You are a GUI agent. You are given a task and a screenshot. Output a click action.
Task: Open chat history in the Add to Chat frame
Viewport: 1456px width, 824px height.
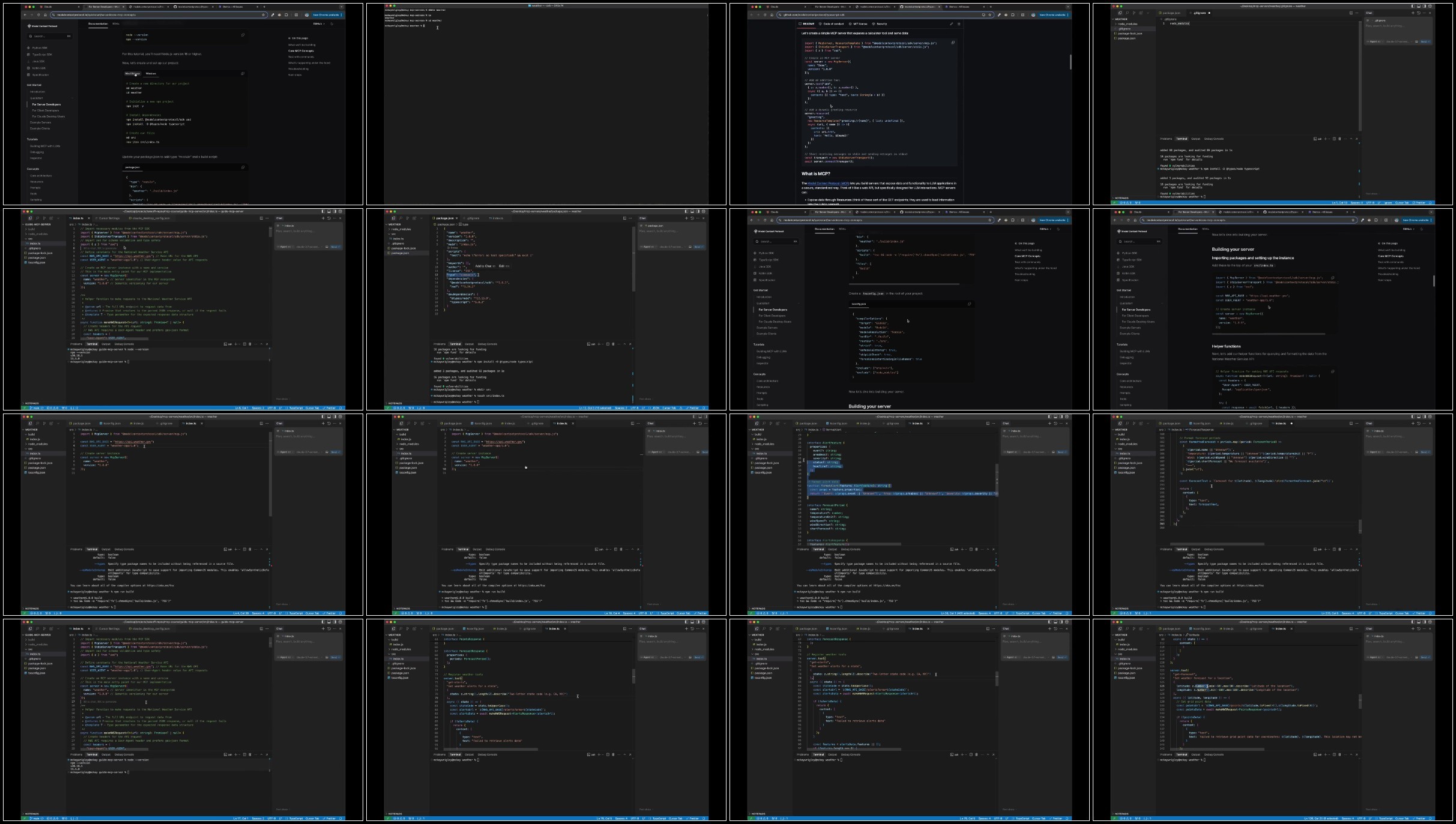[692, 218]
